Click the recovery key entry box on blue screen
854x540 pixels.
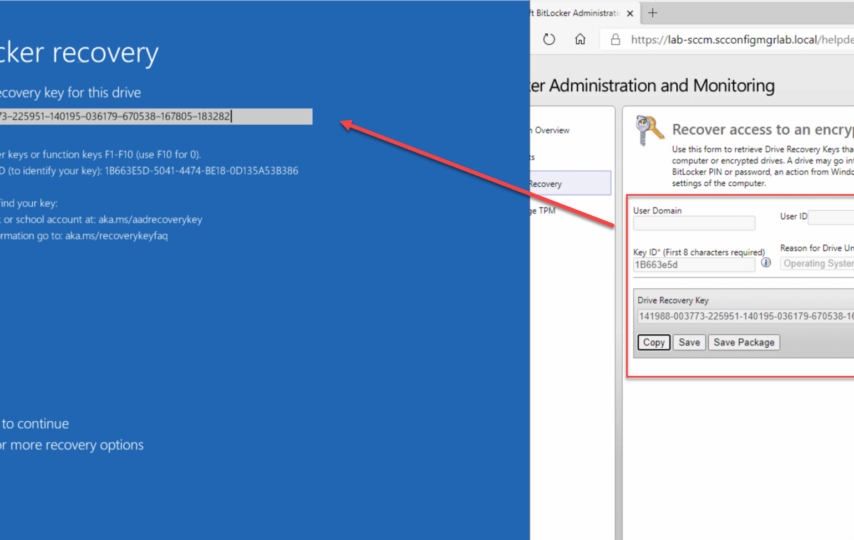click(156, 116)
